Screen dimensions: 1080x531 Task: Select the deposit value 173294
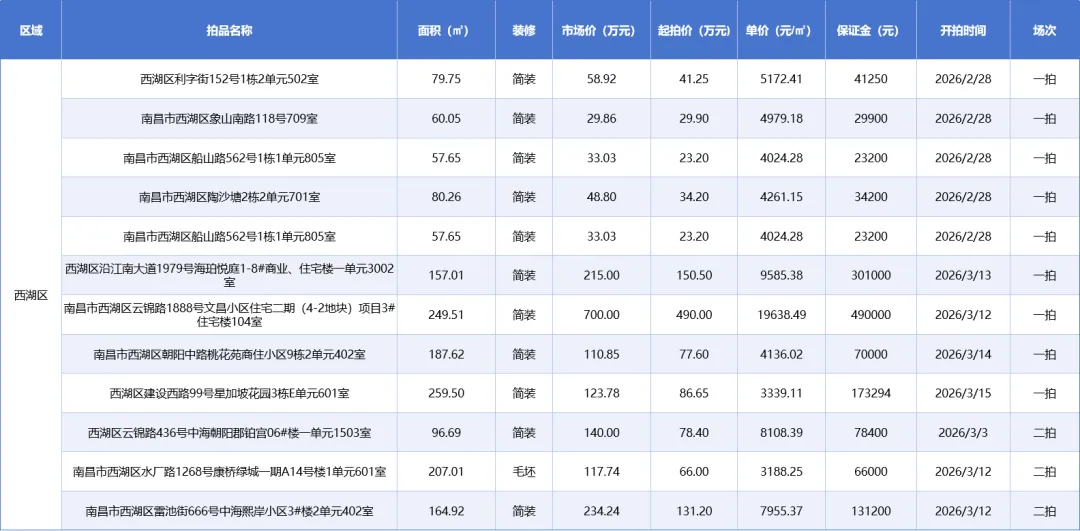tap(871, 394)
